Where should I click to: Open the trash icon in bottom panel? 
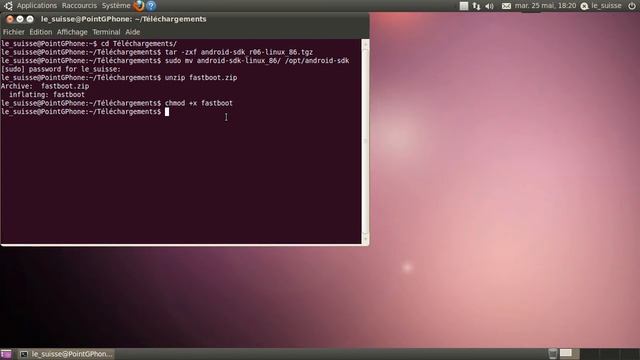pos(553,353)
